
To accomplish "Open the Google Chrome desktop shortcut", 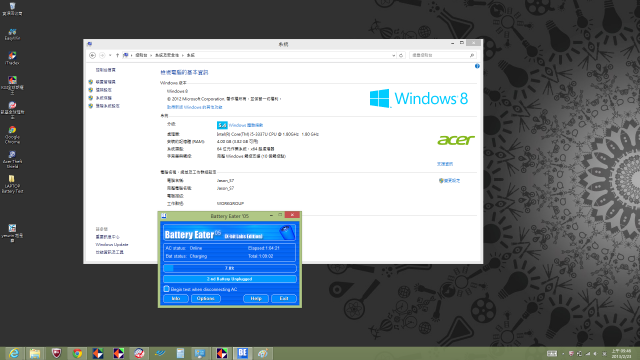I will [12, 135].
